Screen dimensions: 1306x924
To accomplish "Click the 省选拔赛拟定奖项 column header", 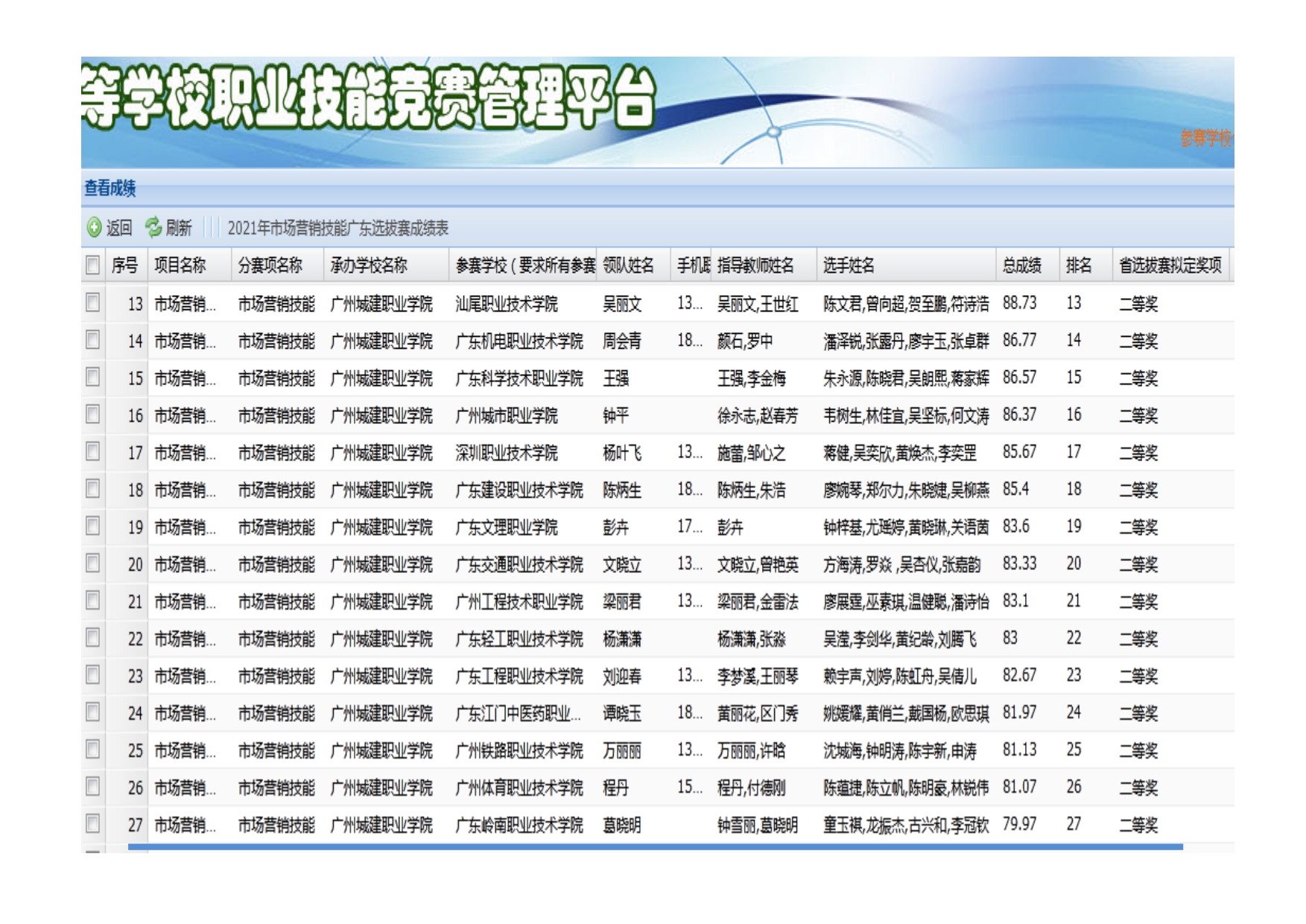I will click(x=1170, y=265).
